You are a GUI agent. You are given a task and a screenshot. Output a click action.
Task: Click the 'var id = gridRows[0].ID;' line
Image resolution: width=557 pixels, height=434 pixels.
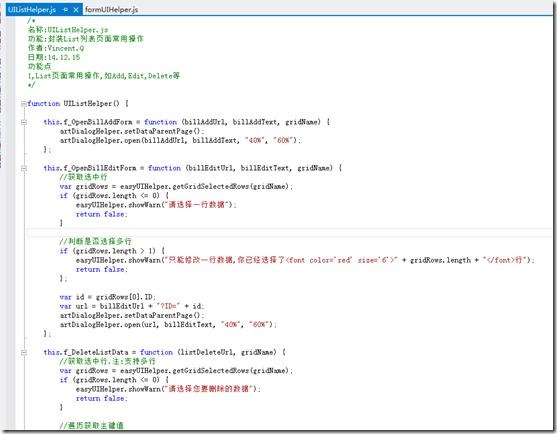tap(108, 297)
